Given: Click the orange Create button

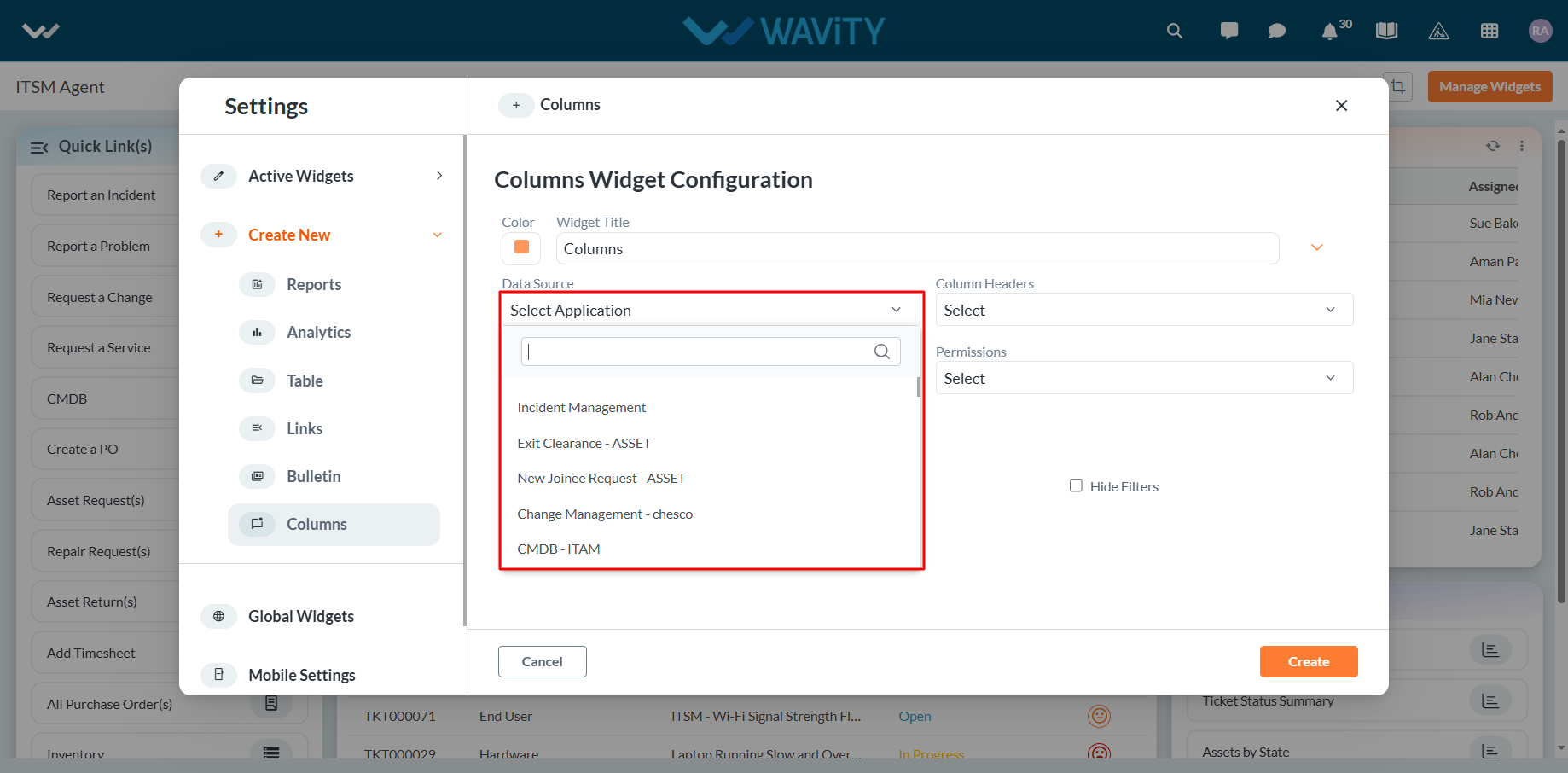Looking at the screenshot, I should [x=1309, y=661].
